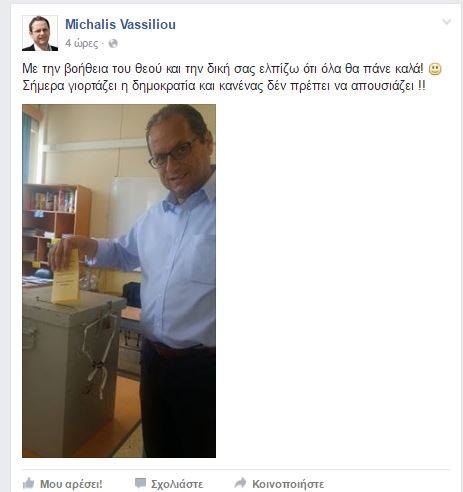Like the post via 'Μου αρέσει!'
Screen dimensions: 463x492
(71, 484)
